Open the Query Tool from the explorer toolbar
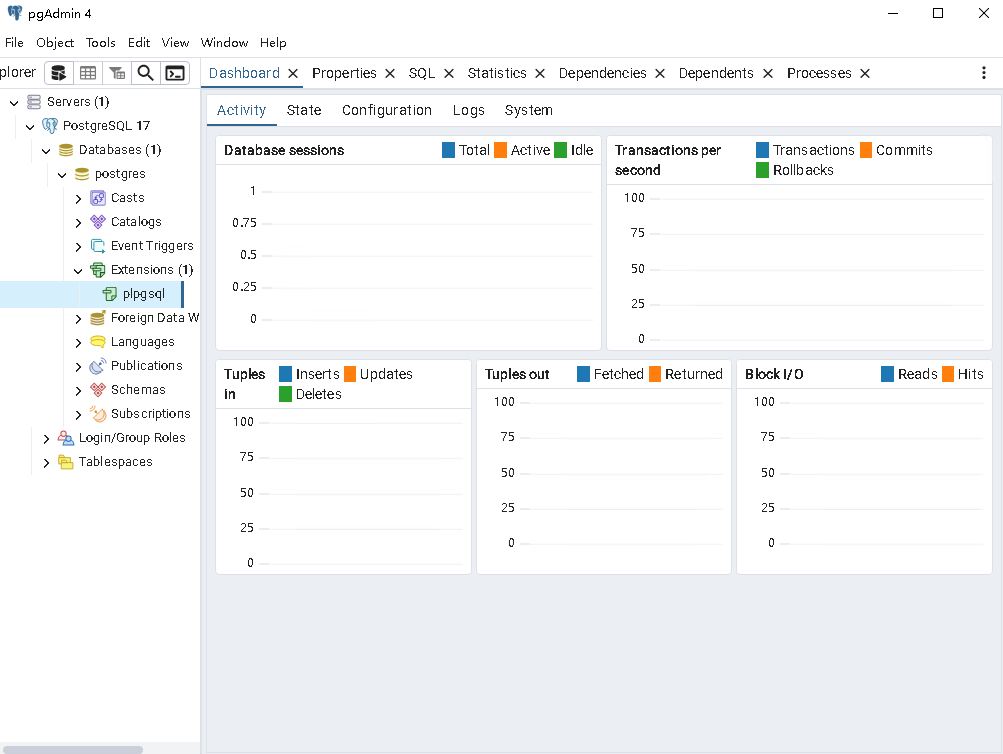 [59, 73]
